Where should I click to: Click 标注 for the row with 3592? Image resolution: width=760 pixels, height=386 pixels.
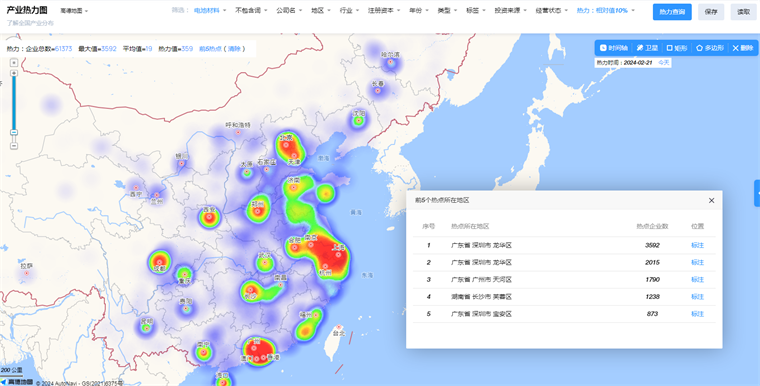click(697, 245)
